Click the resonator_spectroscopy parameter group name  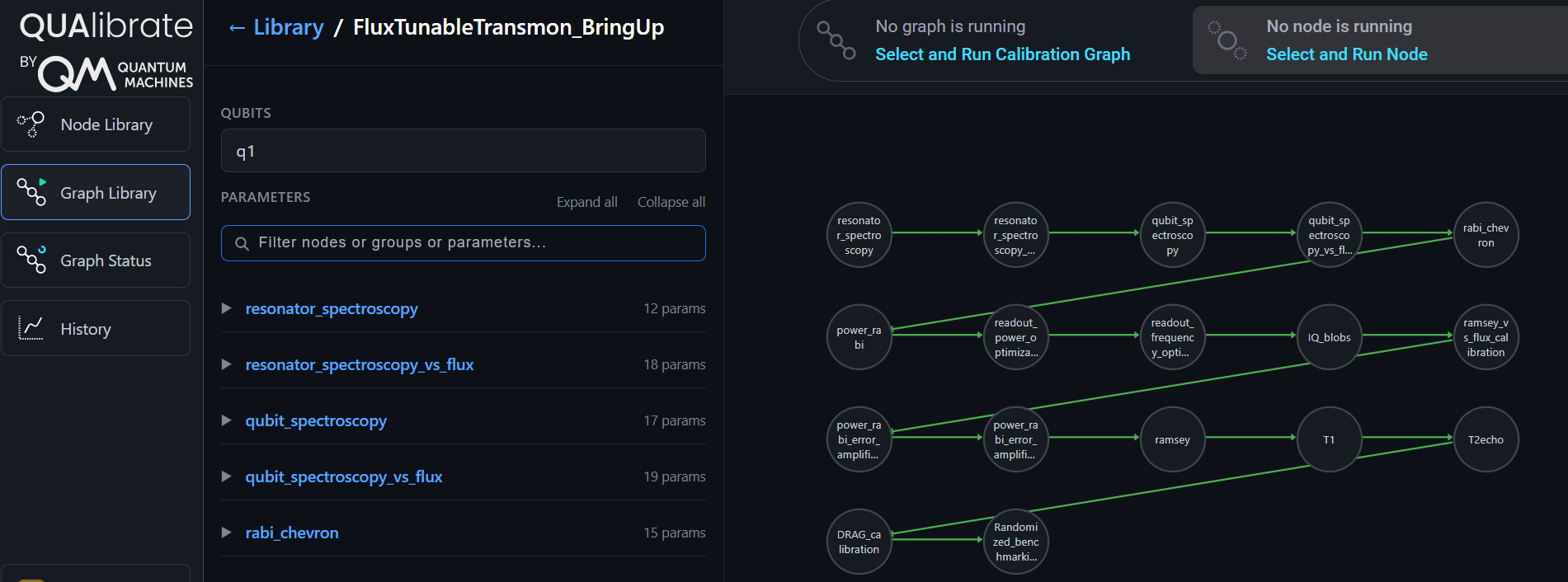click(x=332, y=308)
